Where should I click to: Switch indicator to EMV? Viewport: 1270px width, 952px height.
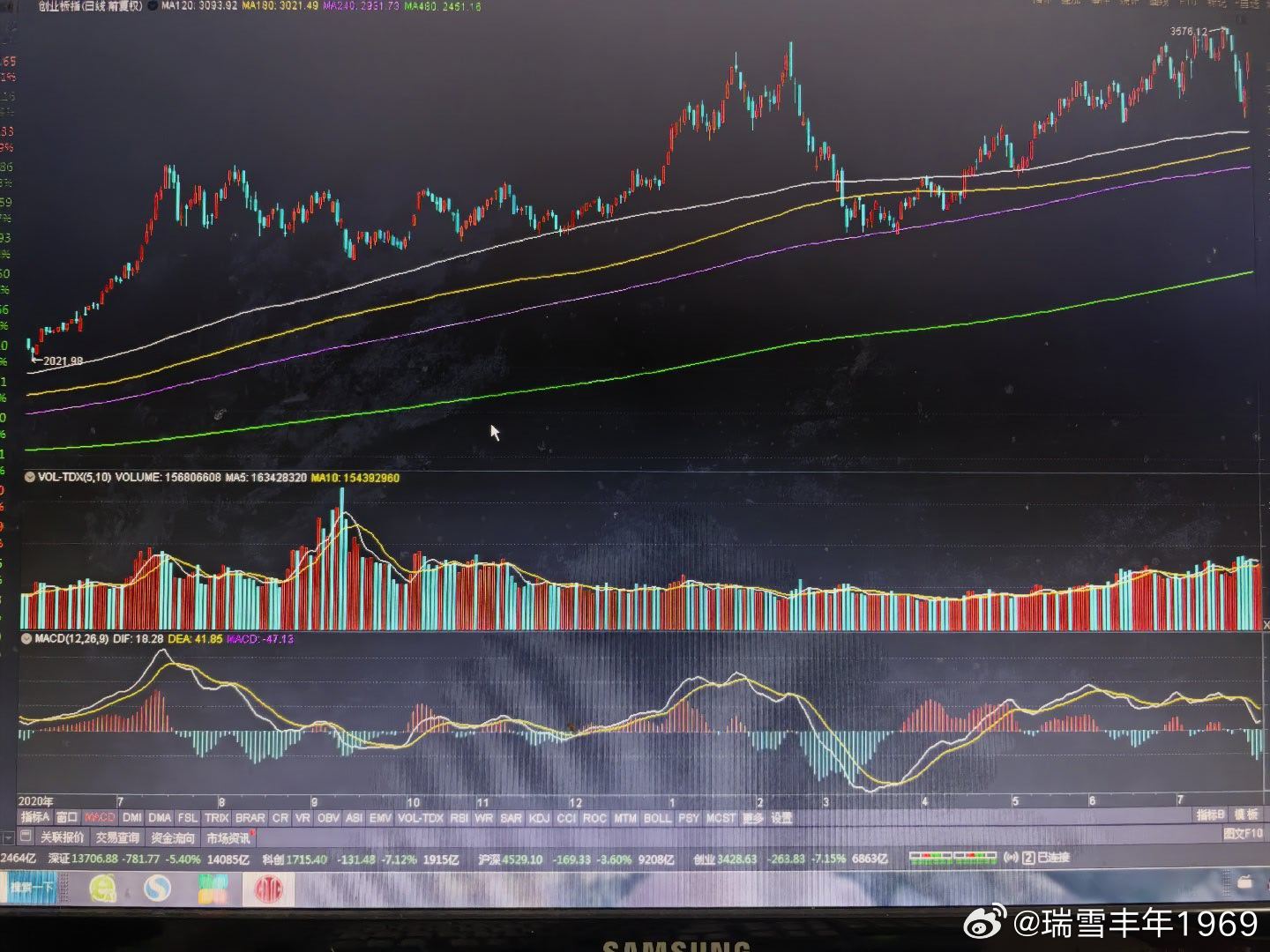380,817
